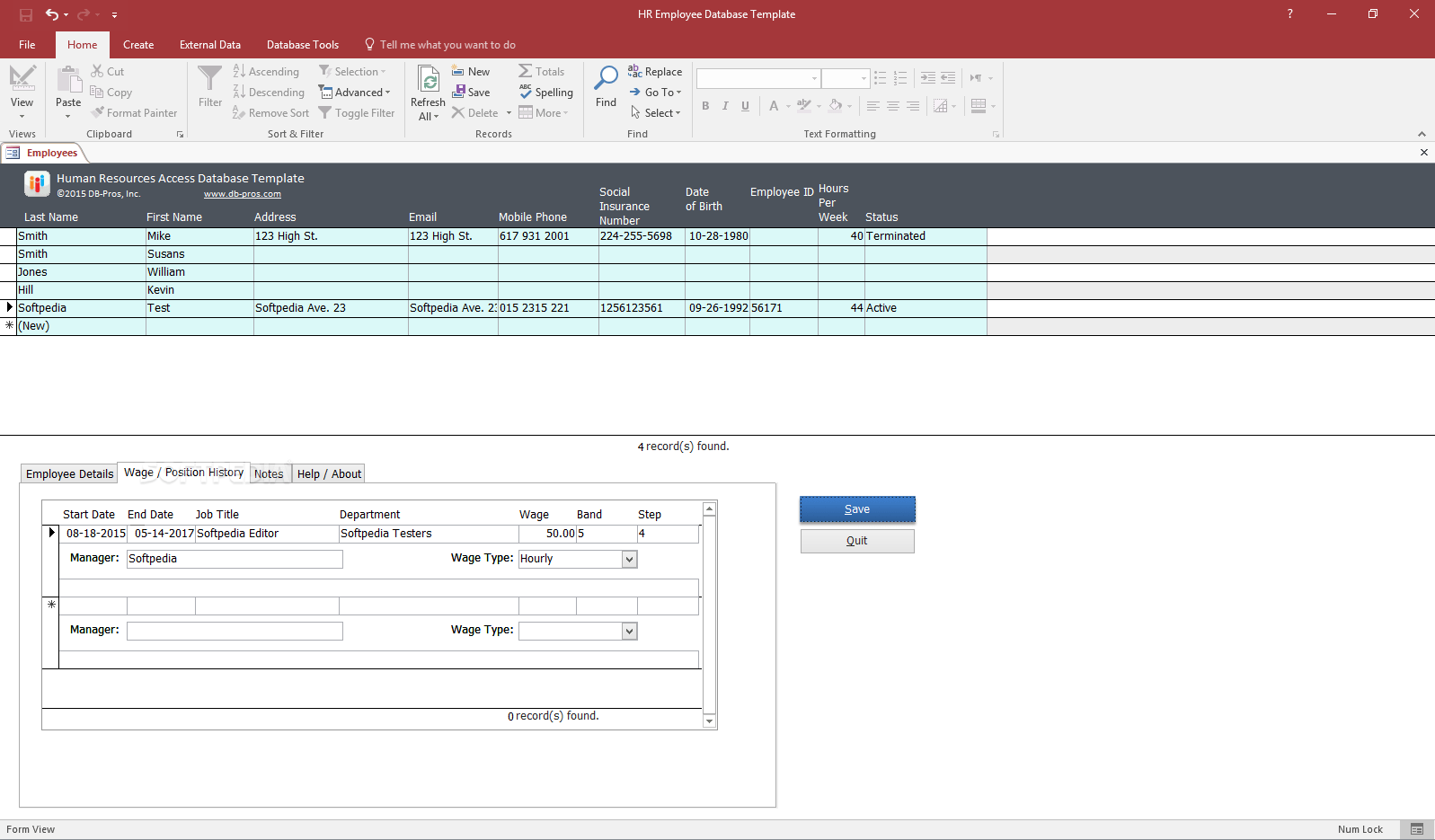Click the Employees form icon in document tab
This screenshot has width=1435, height=840.
click(13, 153)
